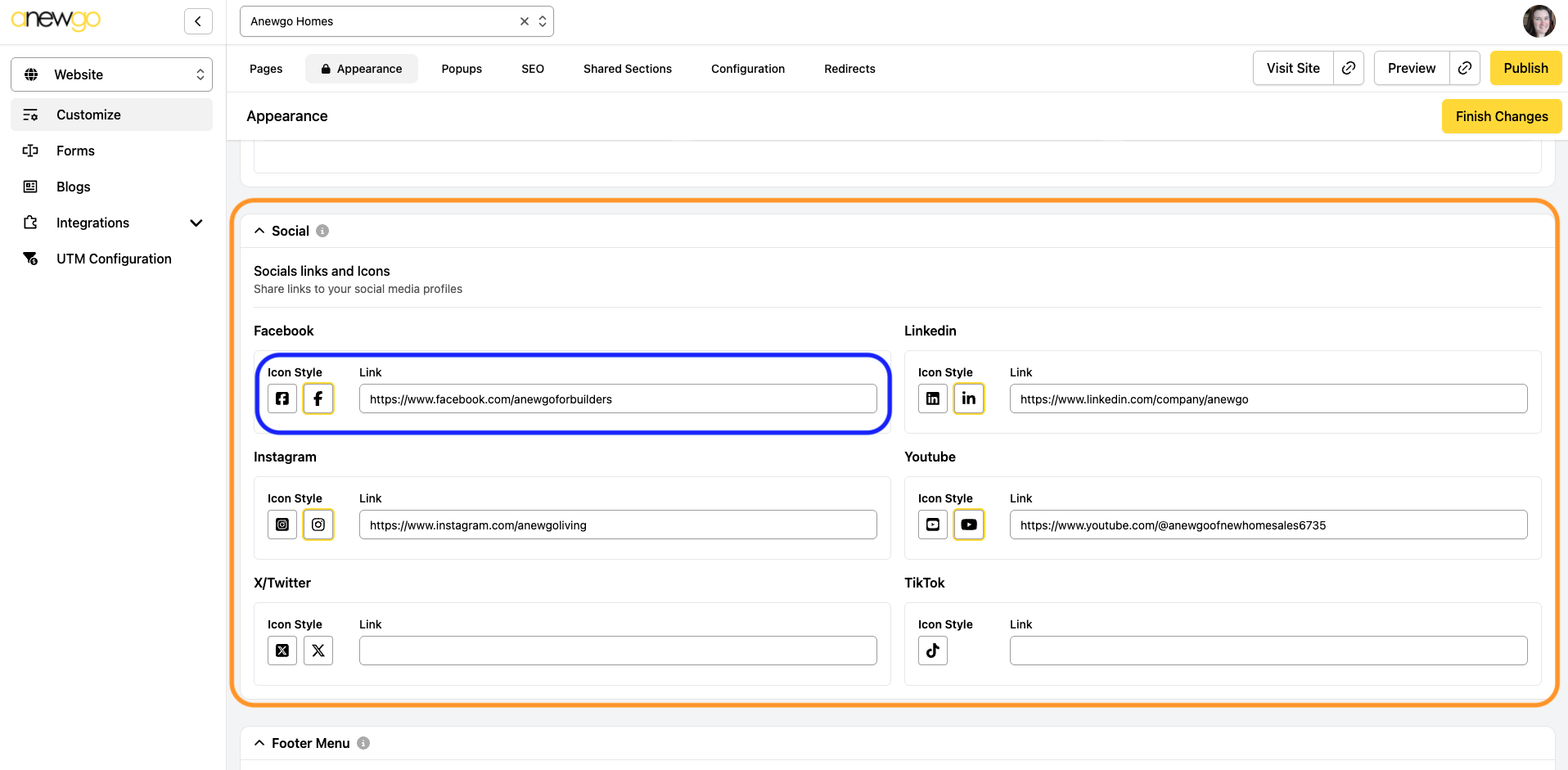The image size is (1568, 770).
Task: Collapse the Social section
Action: 259,231
